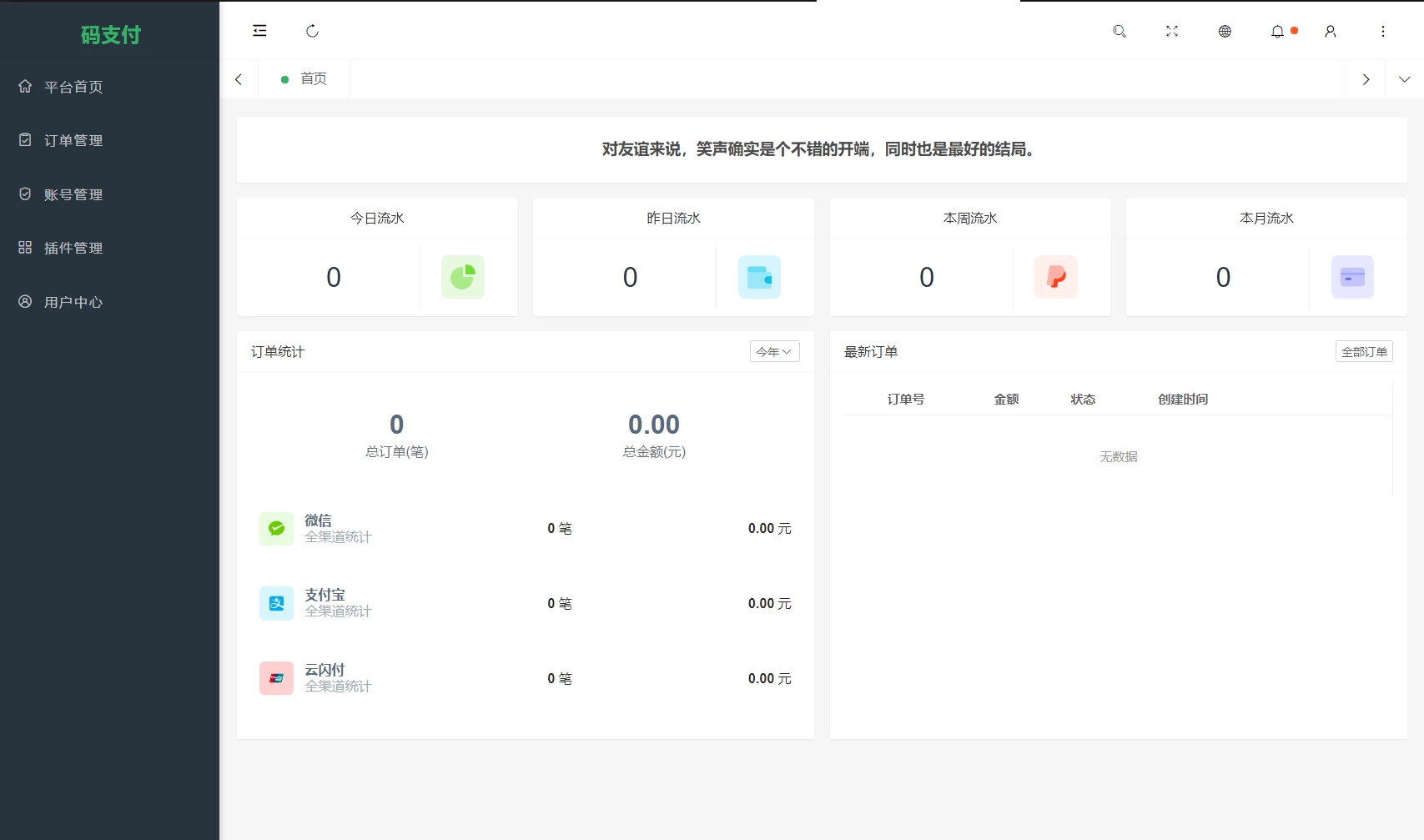Click the 码支付 logo text

tap(109, 34)
